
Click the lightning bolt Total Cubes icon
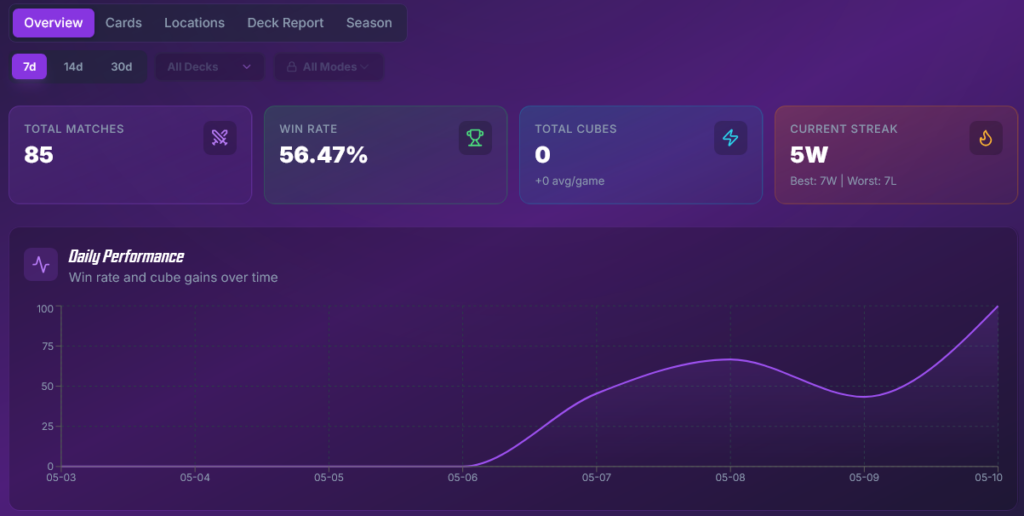coord(730,138)
